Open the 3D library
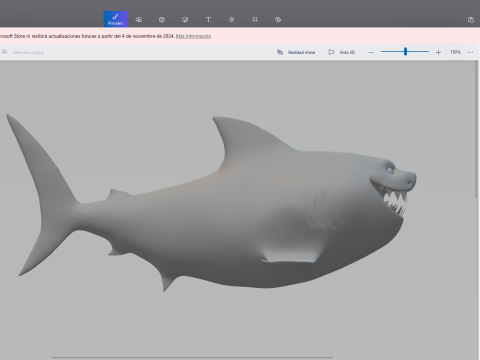The width and height of the screenshot is (480, 360). tap(278, 20)
